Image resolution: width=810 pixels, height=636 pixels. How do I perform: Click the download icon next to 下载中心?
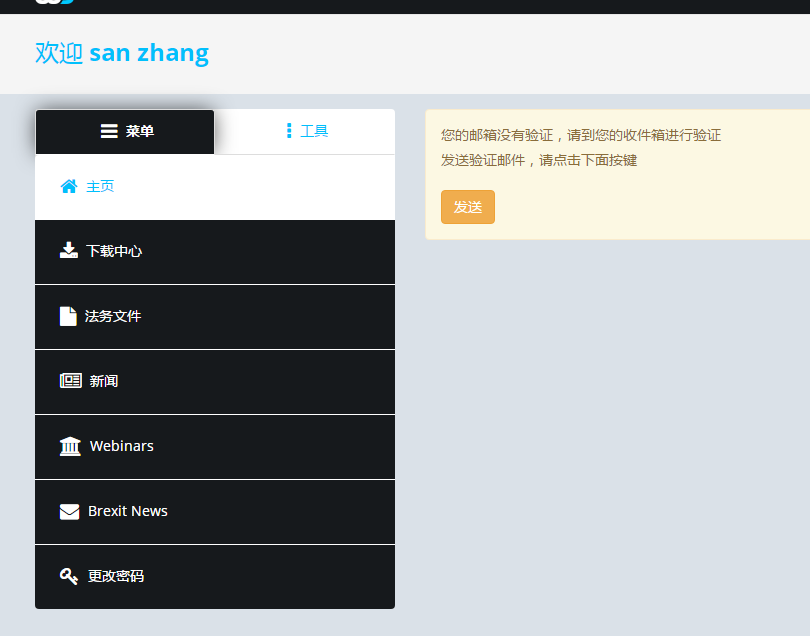click(69, 251)
